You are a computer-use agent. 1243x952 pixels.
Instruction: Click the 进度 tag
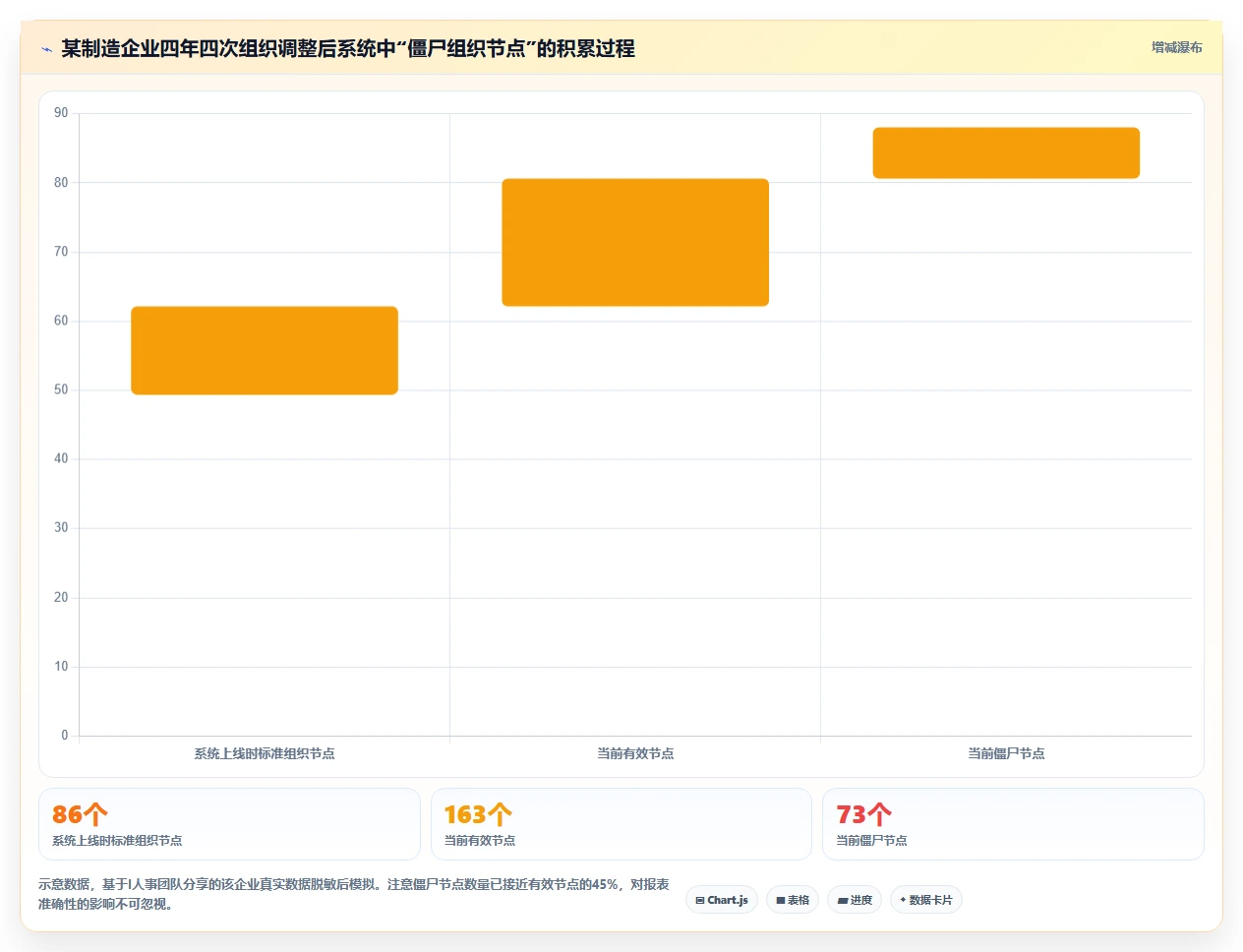click(855, 900)
